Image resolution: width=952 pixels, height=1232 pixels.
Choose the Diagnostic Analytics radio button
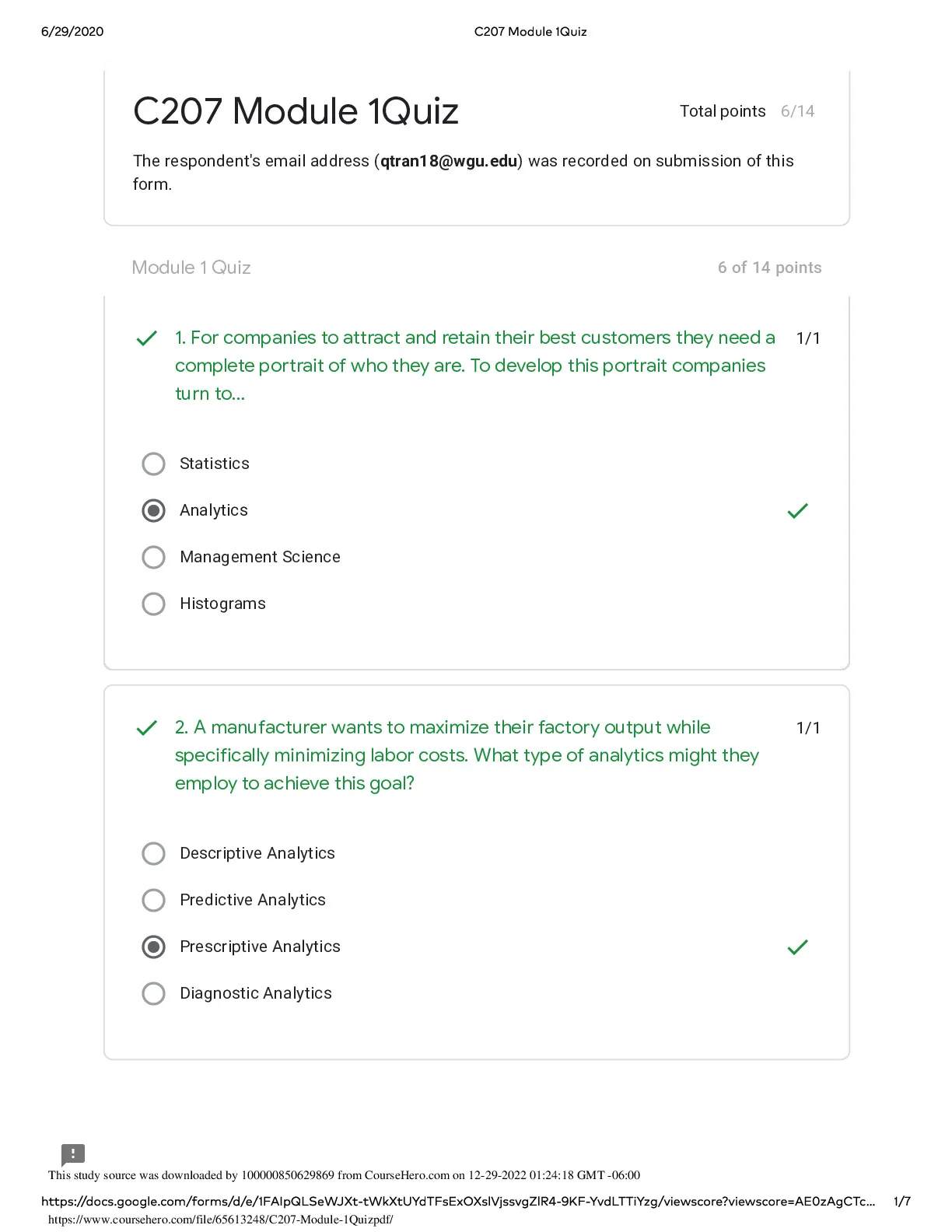(x=154, y=994)
